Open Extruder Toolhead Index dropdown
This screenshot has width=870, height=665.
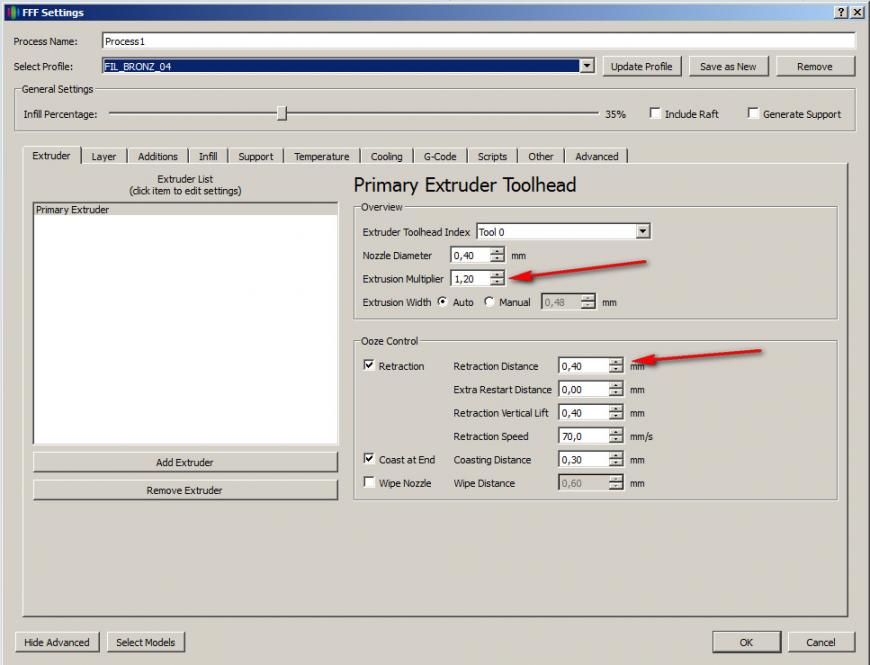coord(643,231)
